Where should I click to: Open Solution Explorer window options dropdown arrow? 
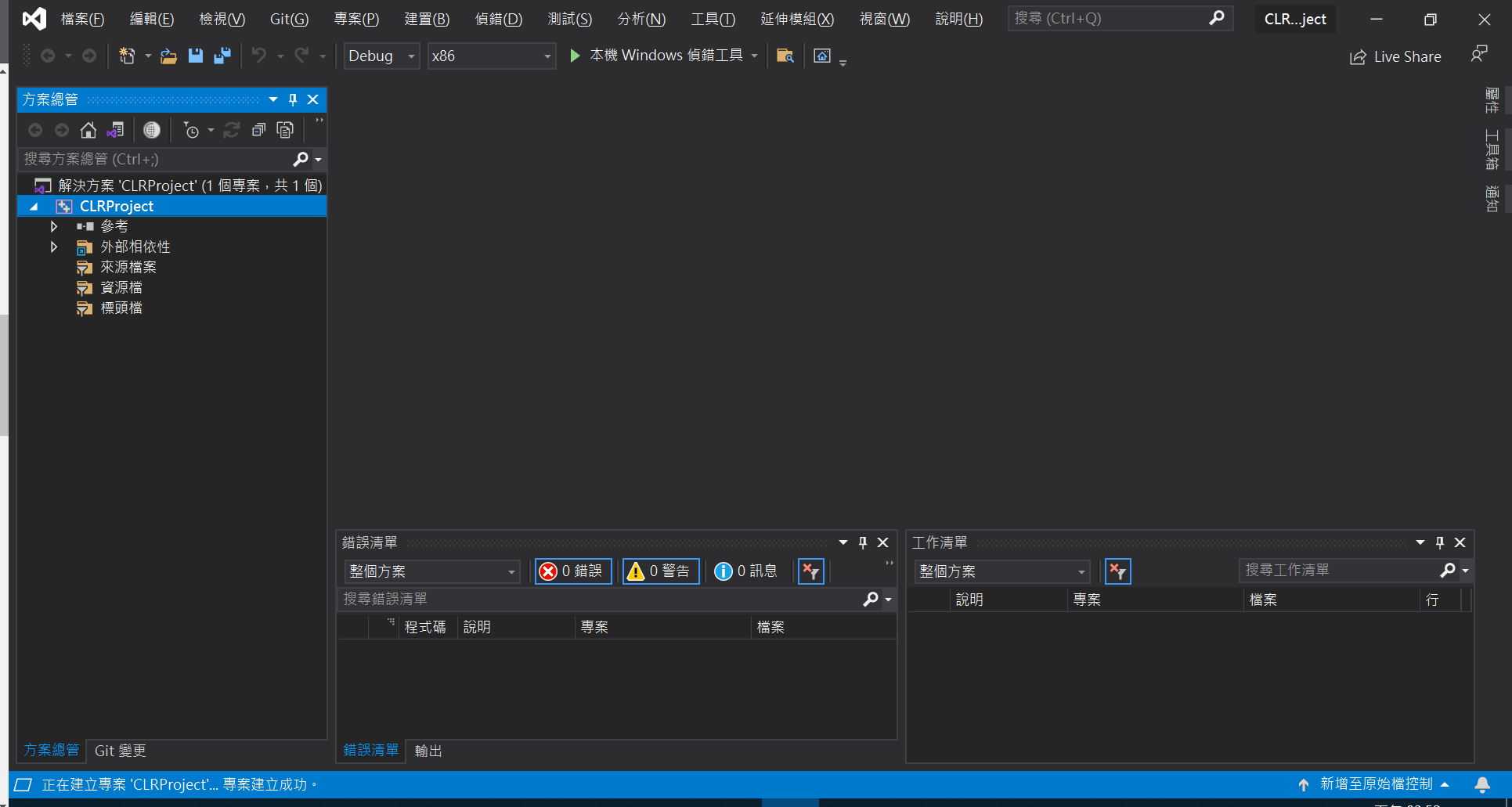[x=273, y=99]
